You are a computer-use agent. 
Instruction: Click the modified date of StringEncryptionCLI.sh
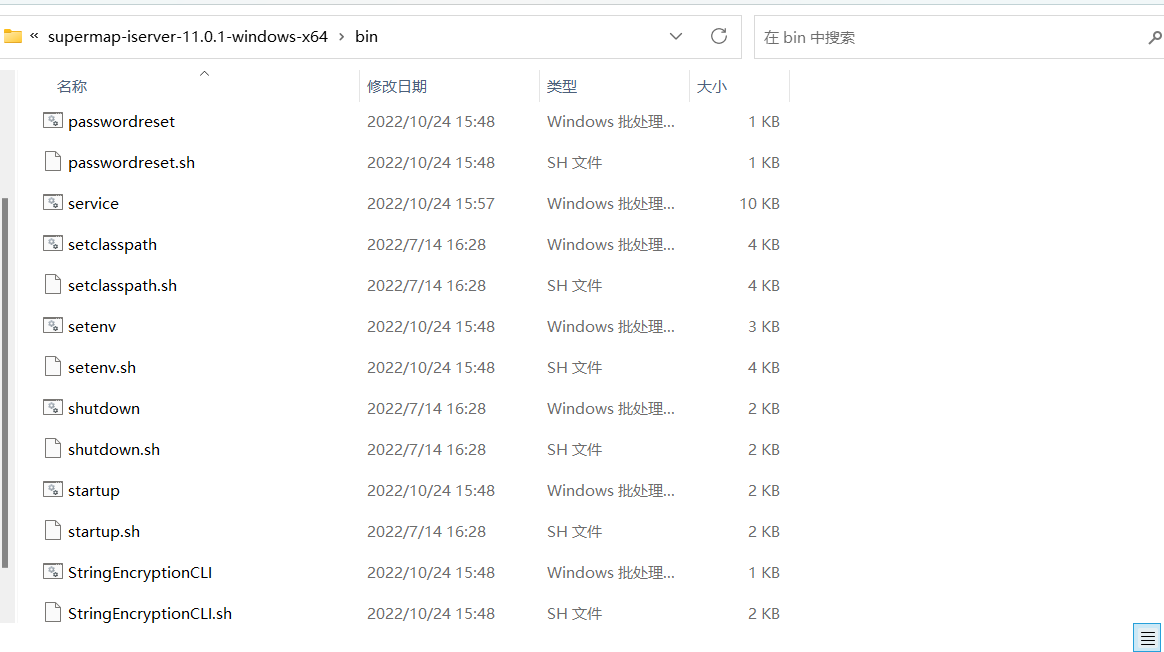(431, 613)
